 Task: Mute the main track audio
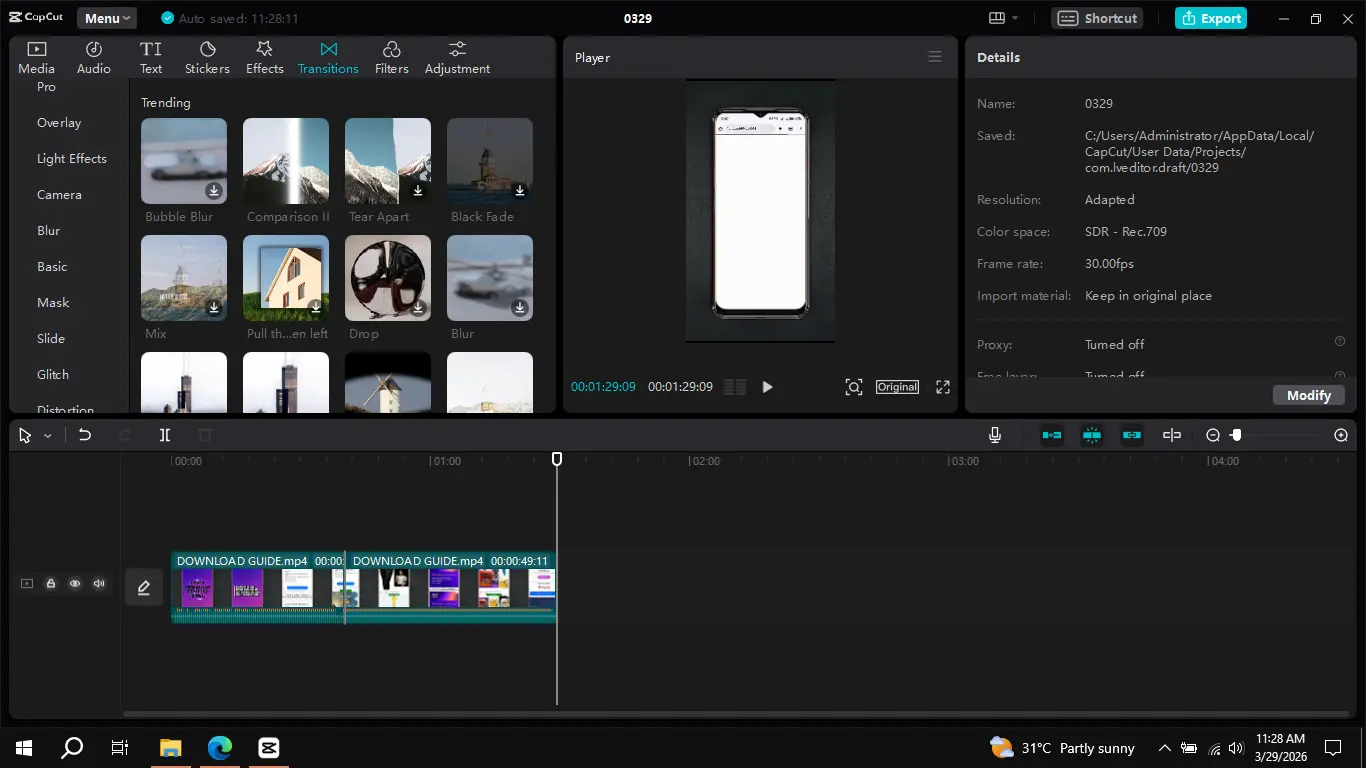click(x=99, y=584)
